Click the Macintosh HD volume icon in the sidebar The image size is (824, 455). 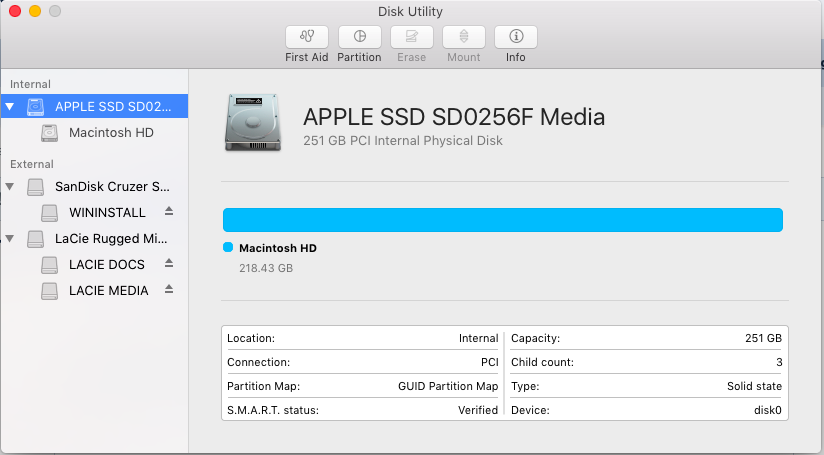(49, 133)
